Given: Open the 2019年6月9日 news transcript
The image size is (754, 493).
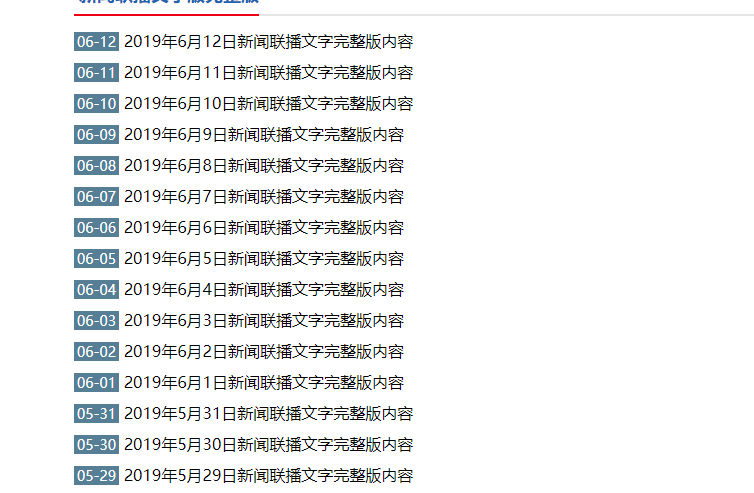Looking at the screenshot, I should (264, 135).
